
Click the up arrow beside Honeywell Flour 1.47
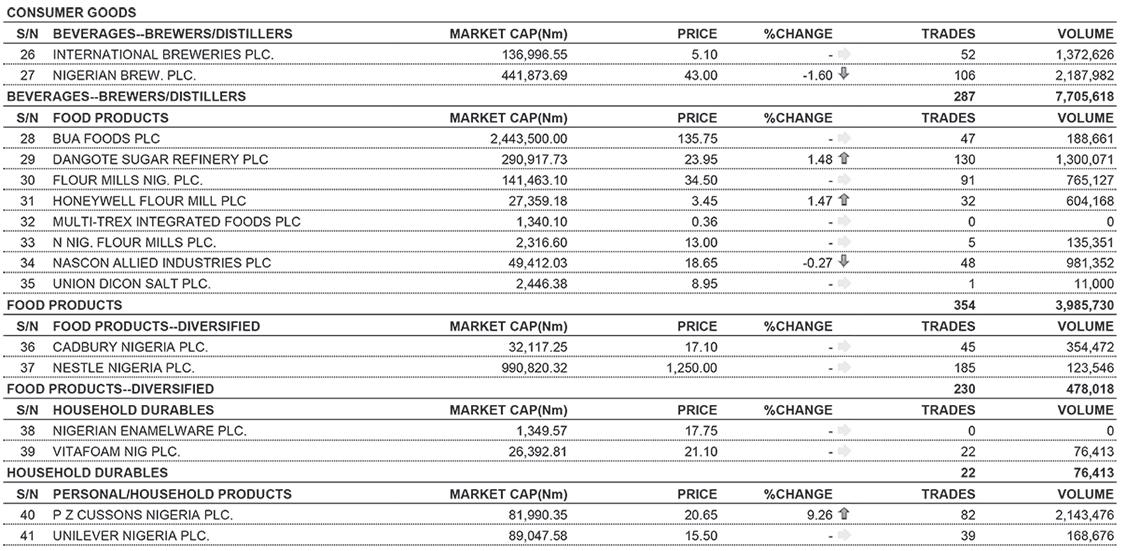tap(844, 200)
